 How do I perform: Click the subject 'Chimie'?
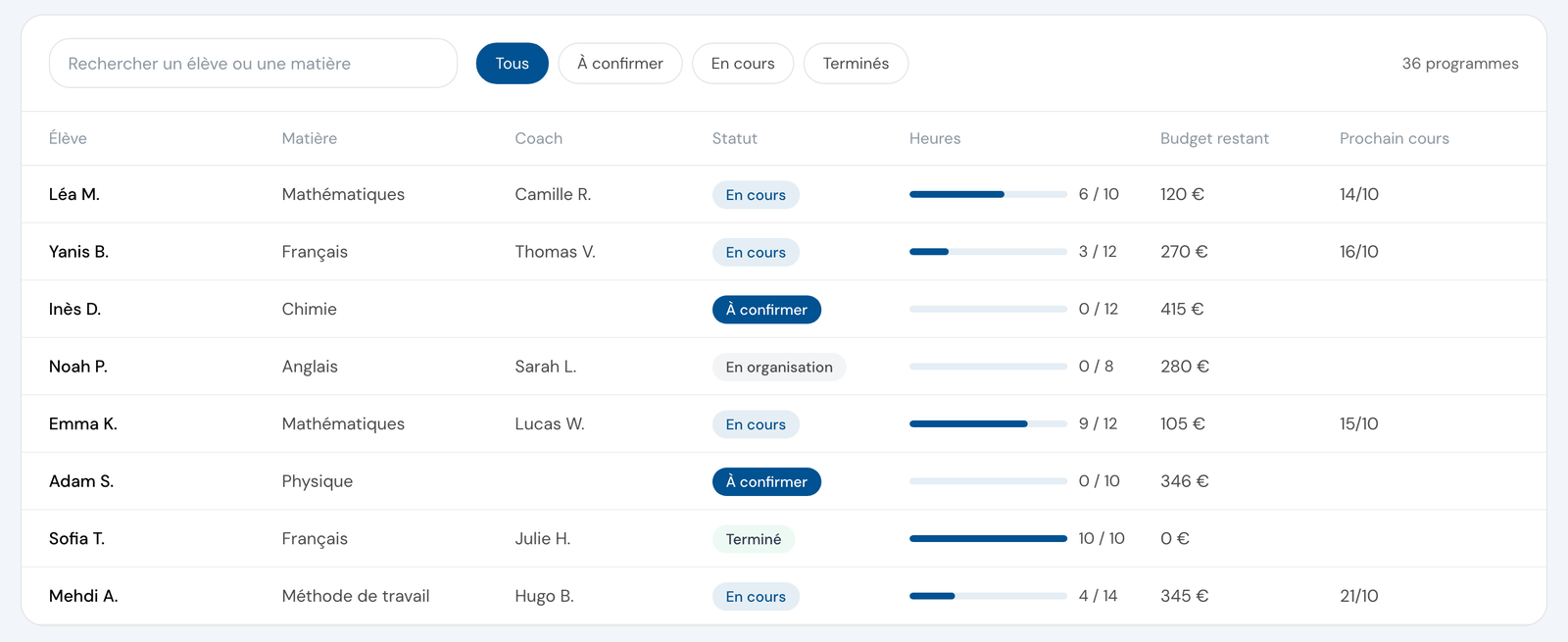(310, 309)
